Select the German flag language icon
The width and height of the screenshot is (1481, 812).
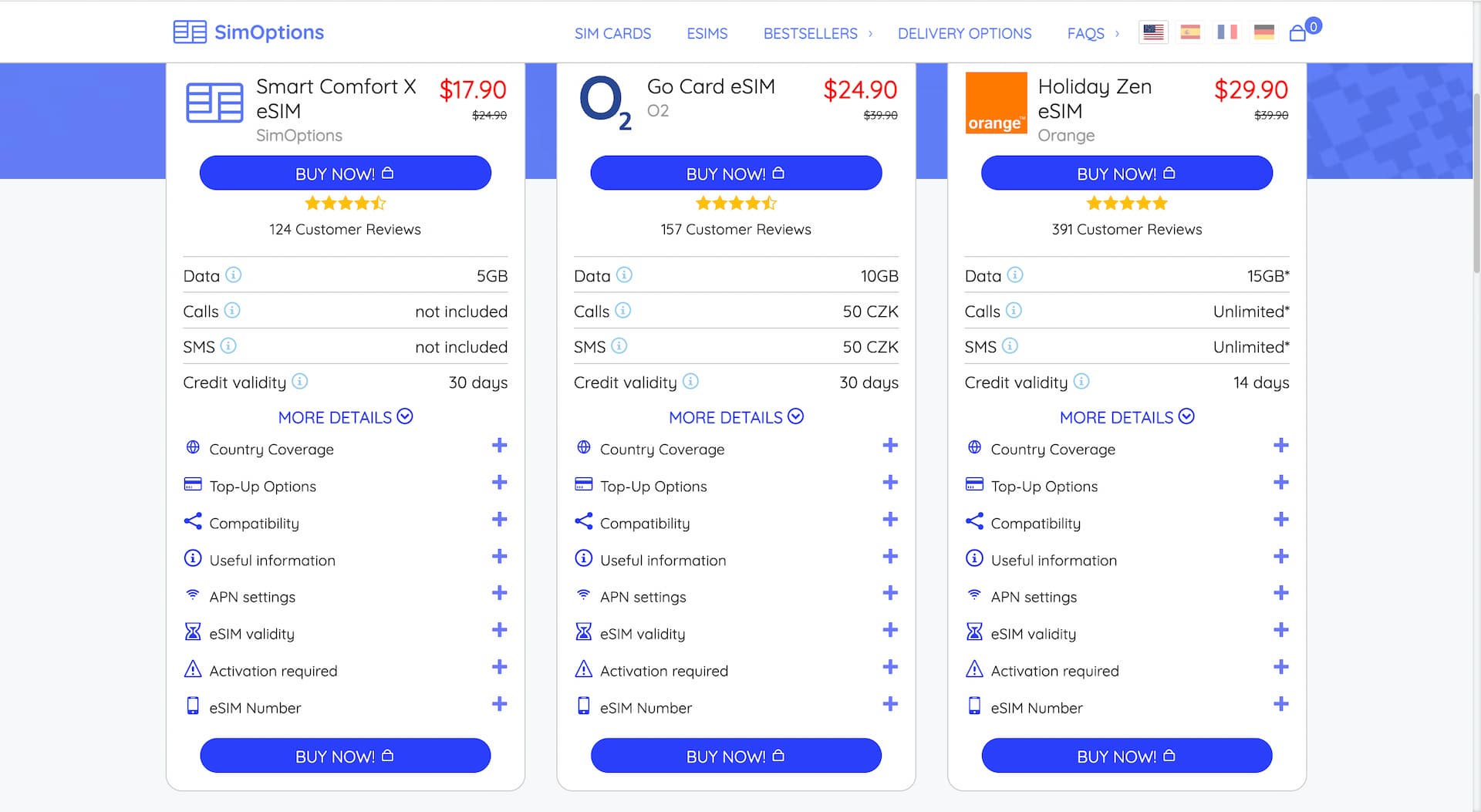(1264, 32)
